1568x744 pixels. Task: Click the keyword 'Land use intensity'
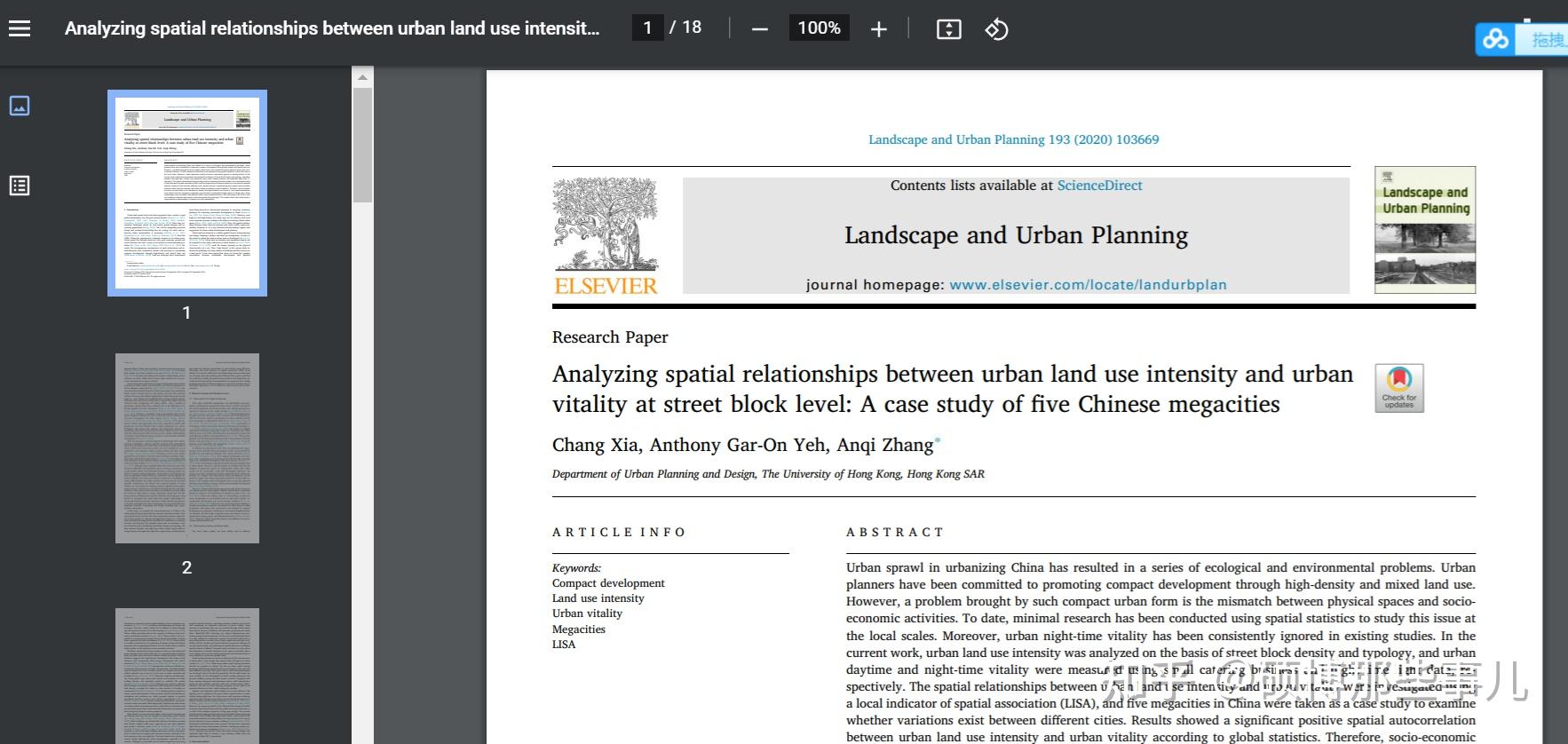click(x=598, y=598)
